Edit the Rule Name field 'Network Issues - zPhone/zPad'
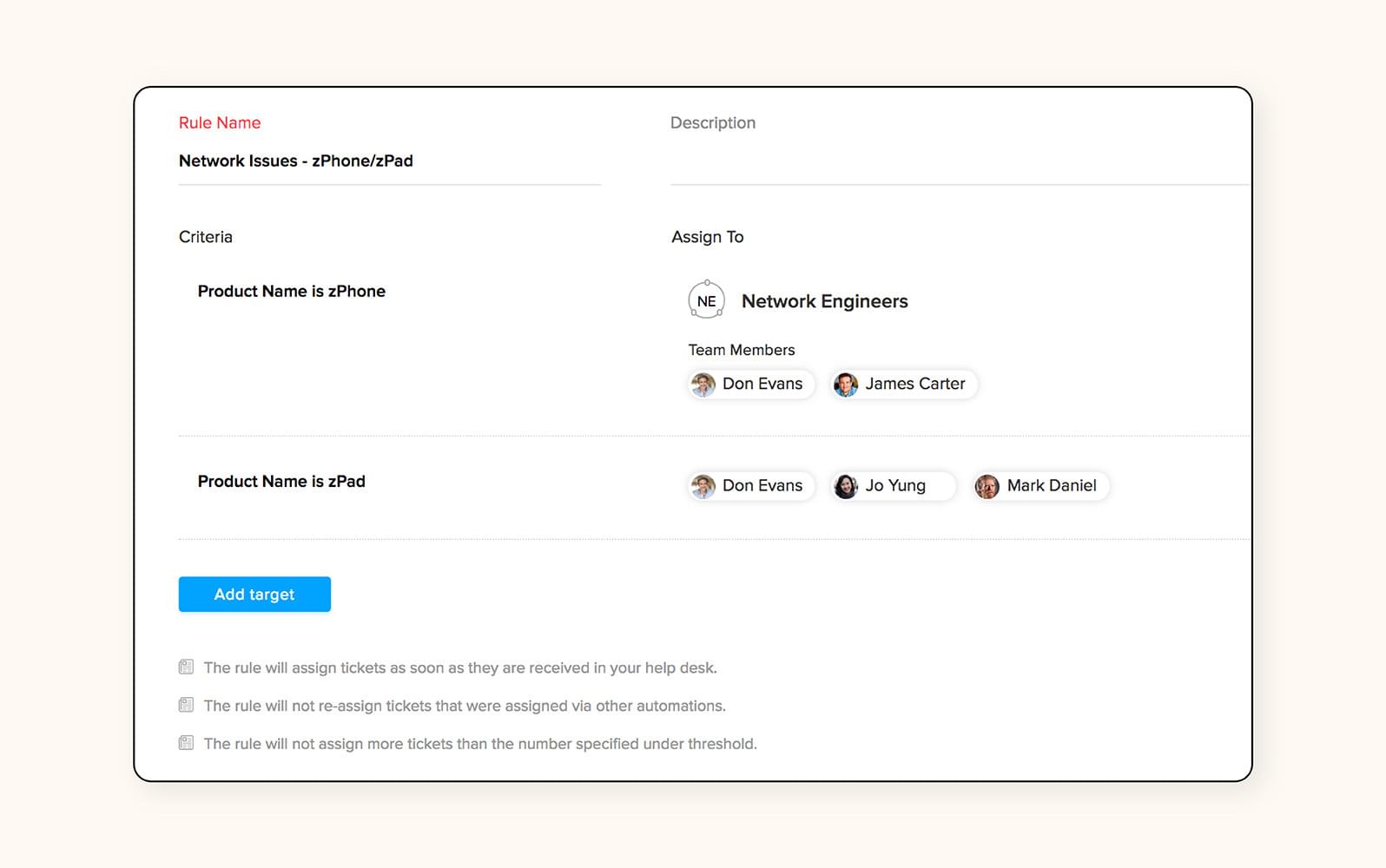This screenshot has height=868, width=1386. point(390,161)
